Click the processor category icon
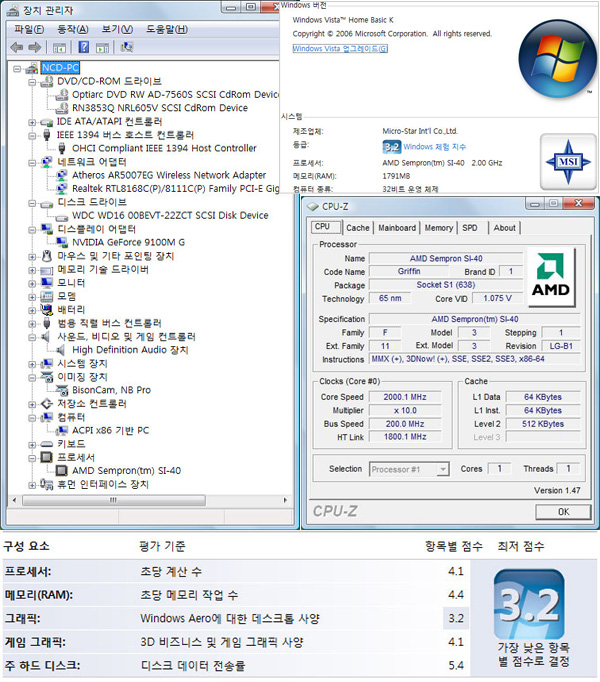 (47, 457)
